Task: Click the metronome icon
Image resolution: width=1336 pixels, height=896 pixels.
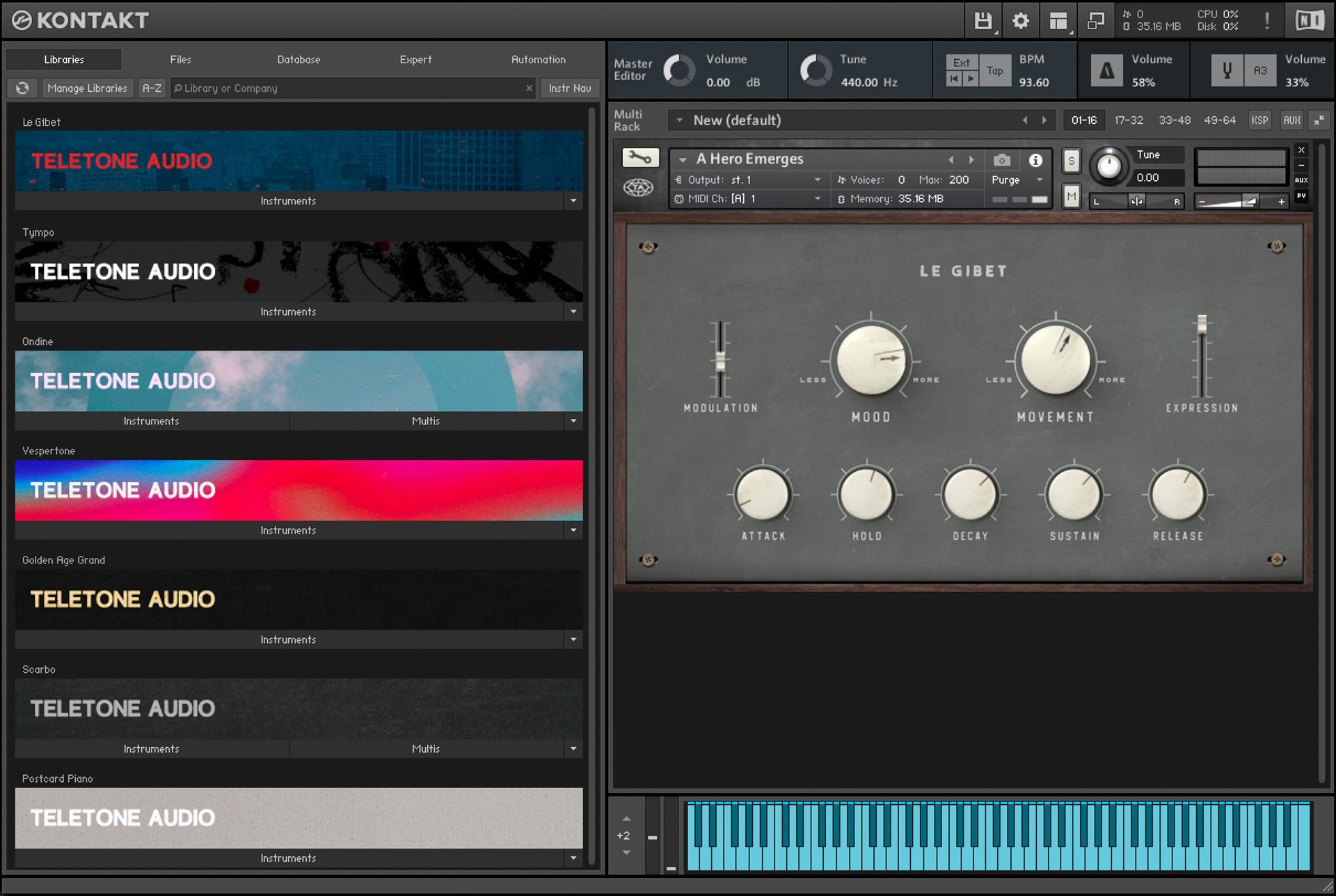Action: (1106, 70)
